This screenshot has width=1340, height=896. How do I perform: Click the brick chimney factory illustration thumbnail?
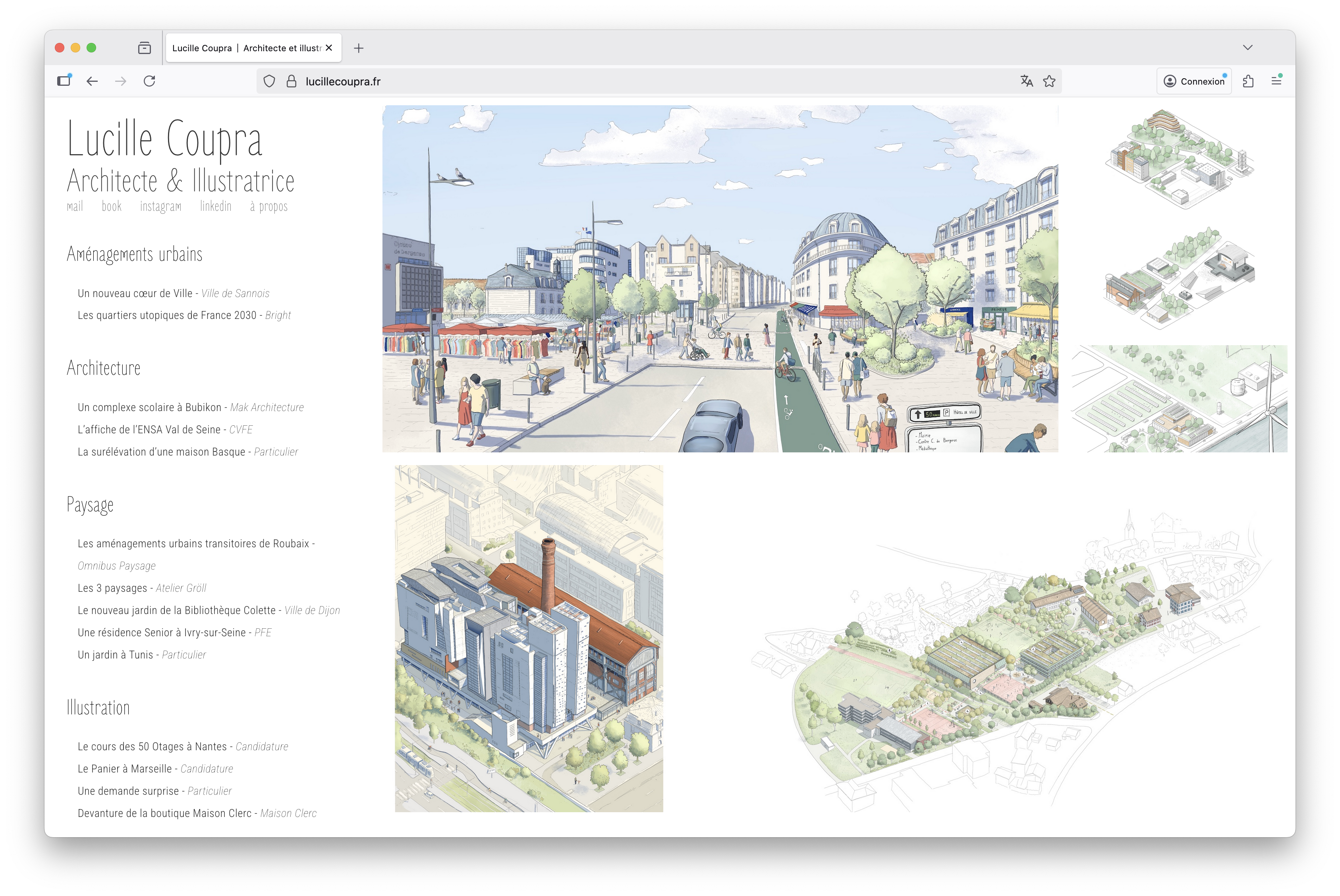click(529, 638)
